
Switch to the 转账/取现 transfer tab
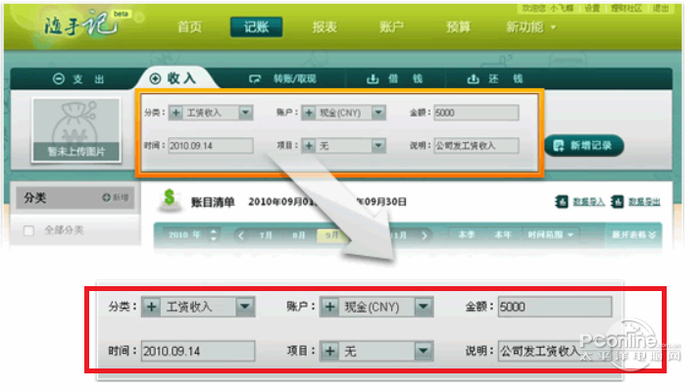283,79
